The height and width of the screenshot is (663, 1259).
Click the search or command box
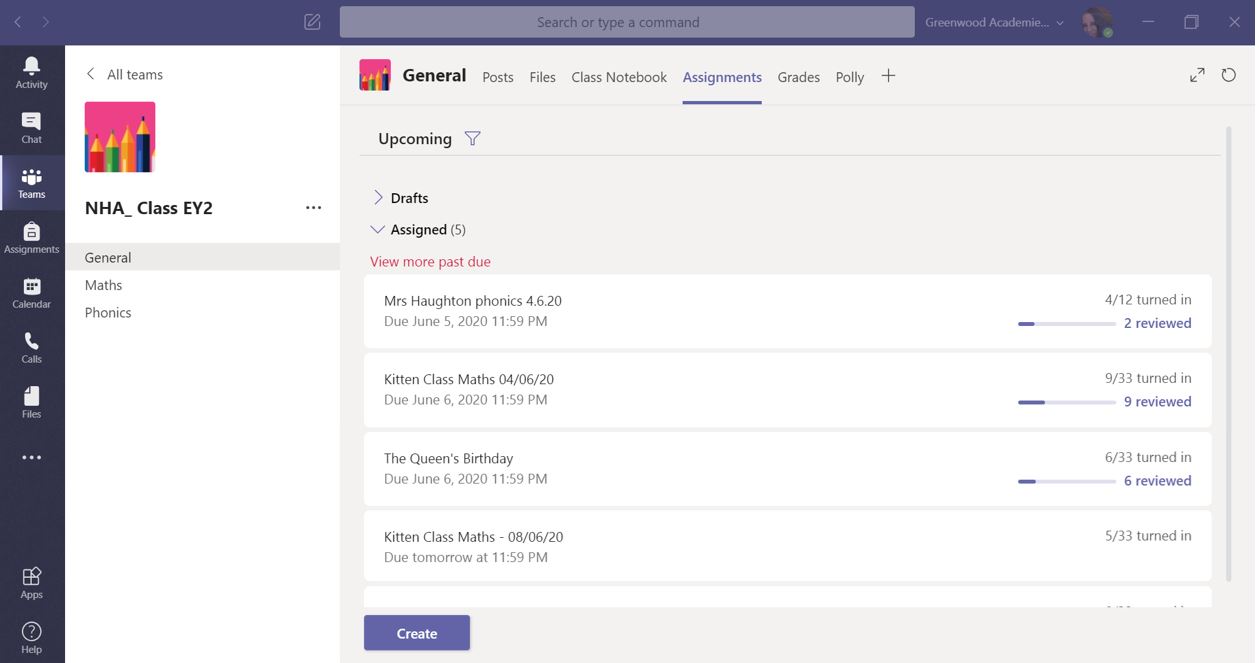pyautogui.click(x=626, y=22)
